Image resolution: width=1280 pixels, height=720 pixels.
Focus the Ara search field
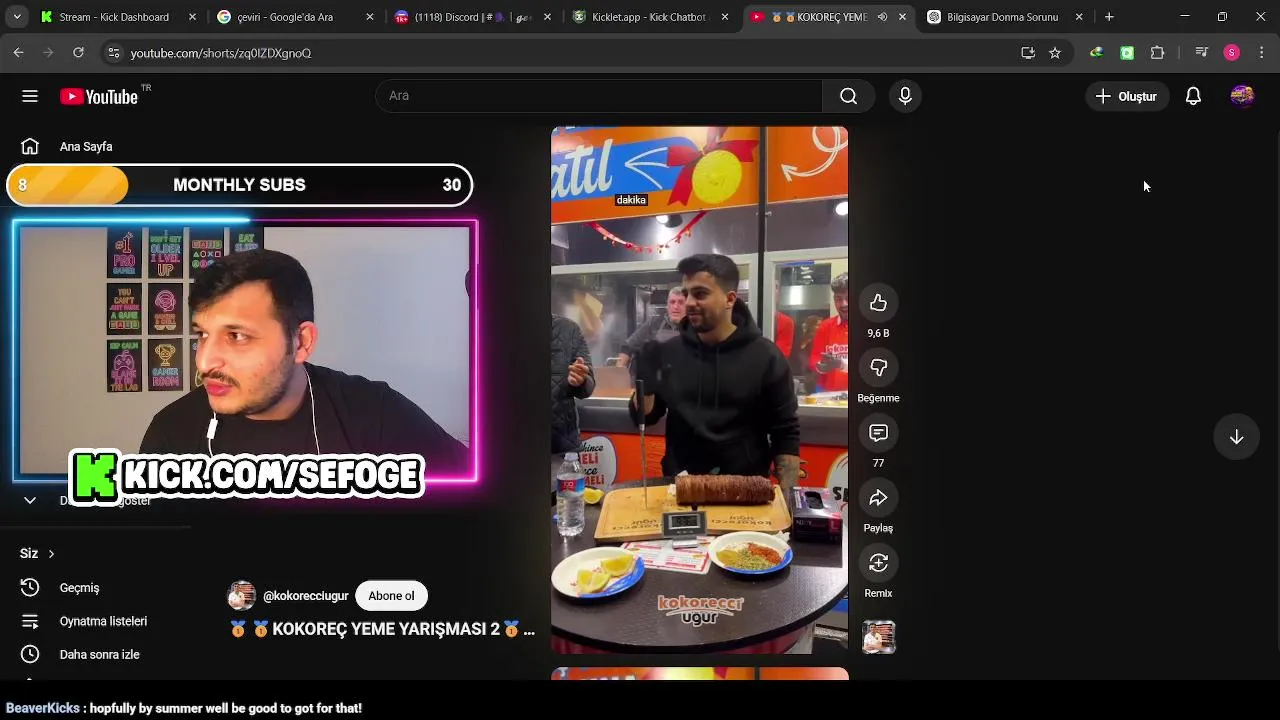[599, 96]
